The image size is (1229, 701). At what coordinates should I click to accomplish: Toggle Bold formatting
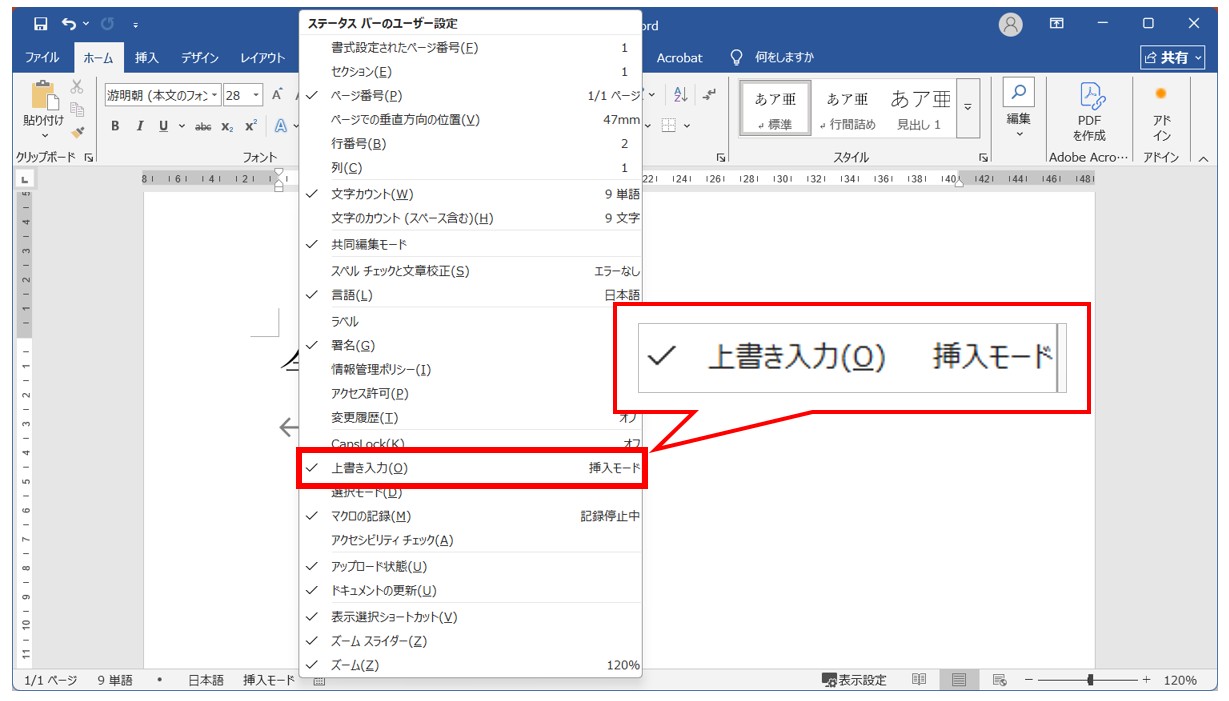click(x=115, y=126)
